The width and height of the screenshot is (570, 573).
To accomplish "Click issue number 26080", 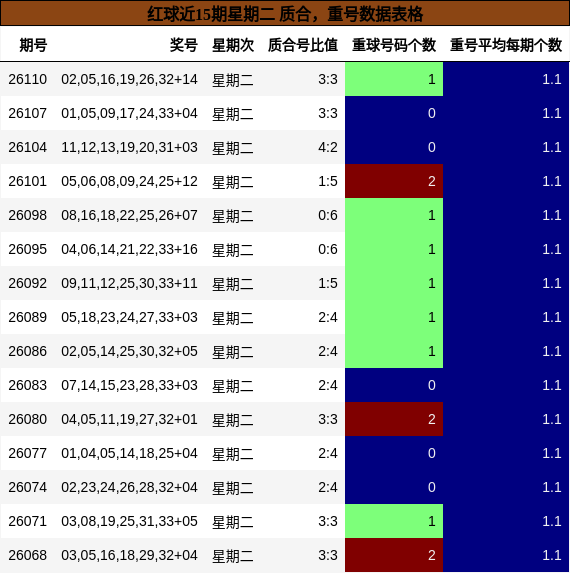I will (x=28, y=419).
